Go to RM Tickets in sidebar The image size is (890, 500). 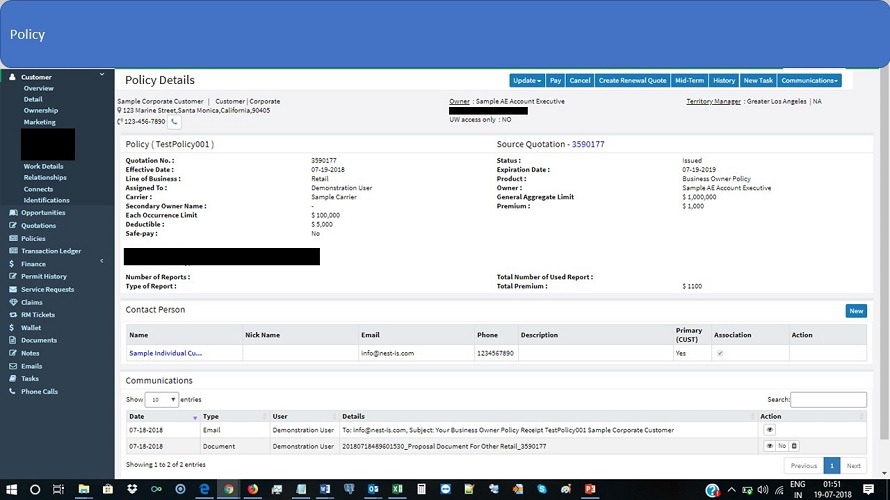point(38,315)
